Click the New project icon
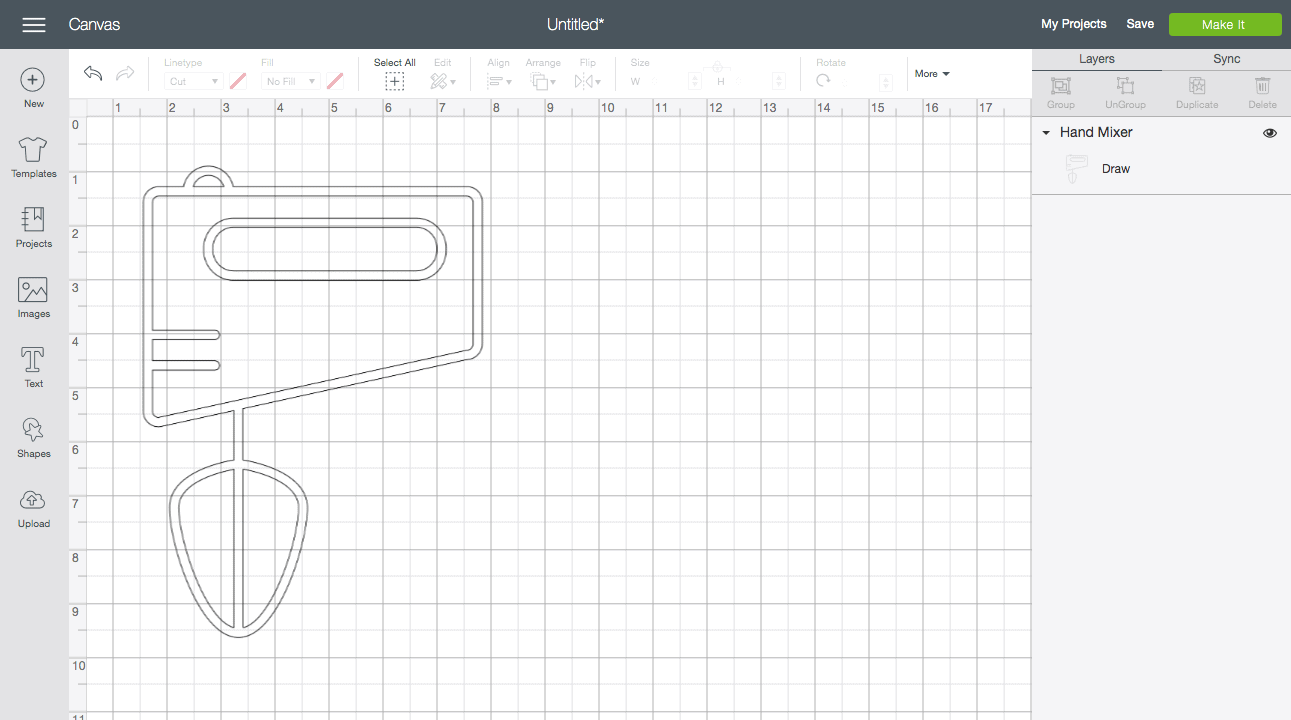 (x=33, y=80)
